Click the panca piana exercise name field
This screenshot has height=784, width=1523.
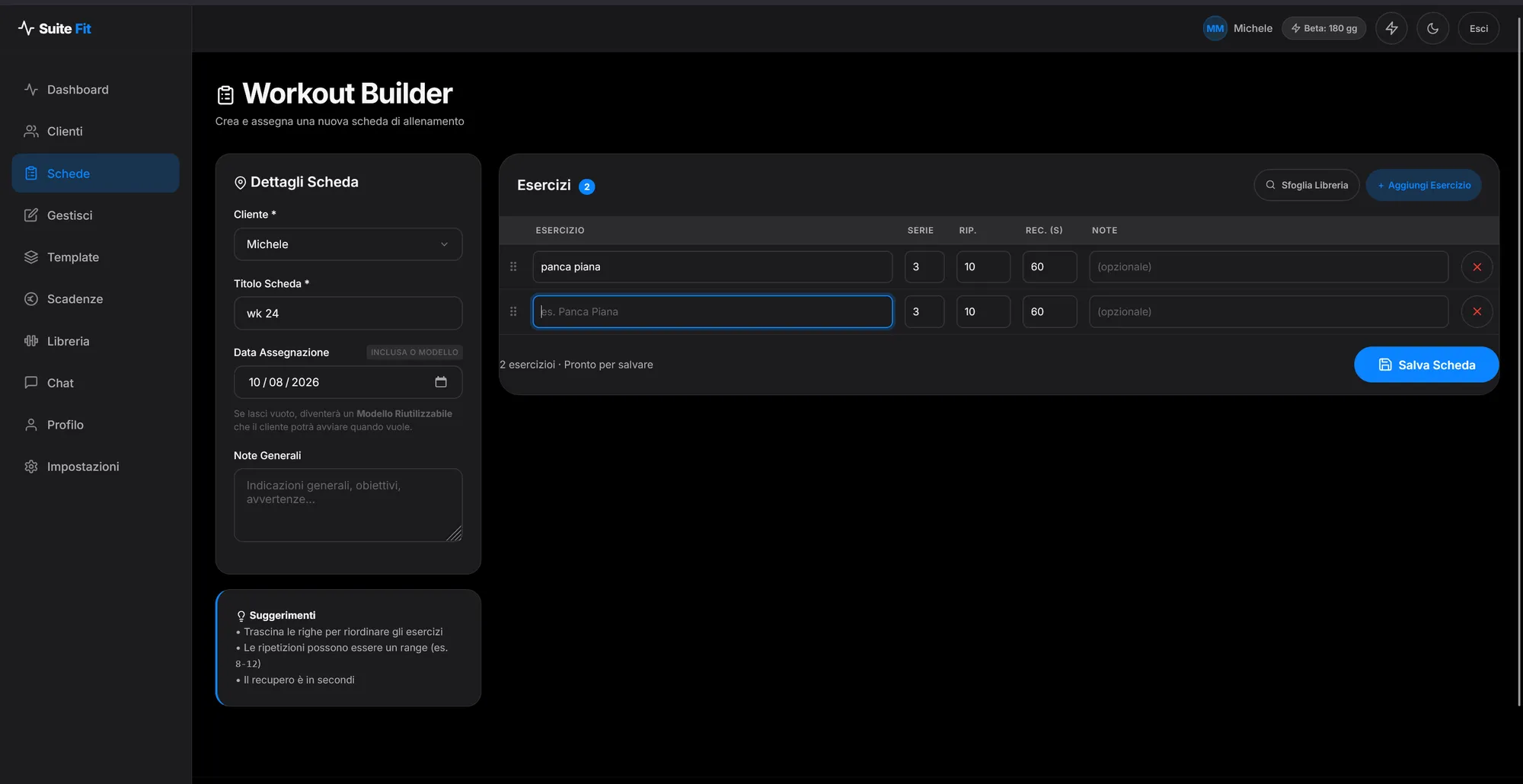coord(712,267)
